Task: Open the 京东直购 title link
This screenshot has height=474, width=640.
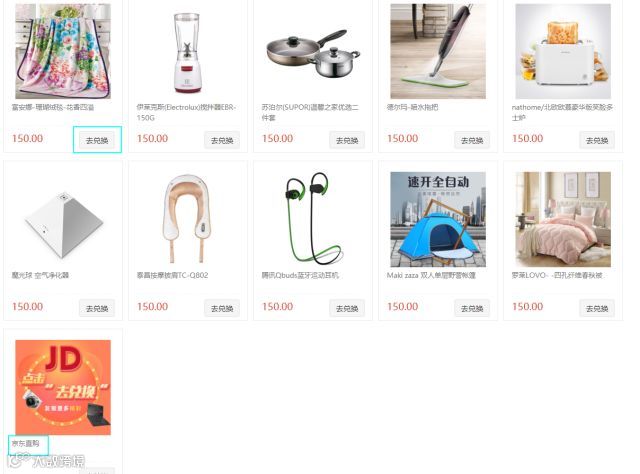Action: pyautogui.click(x=25, y=443)
